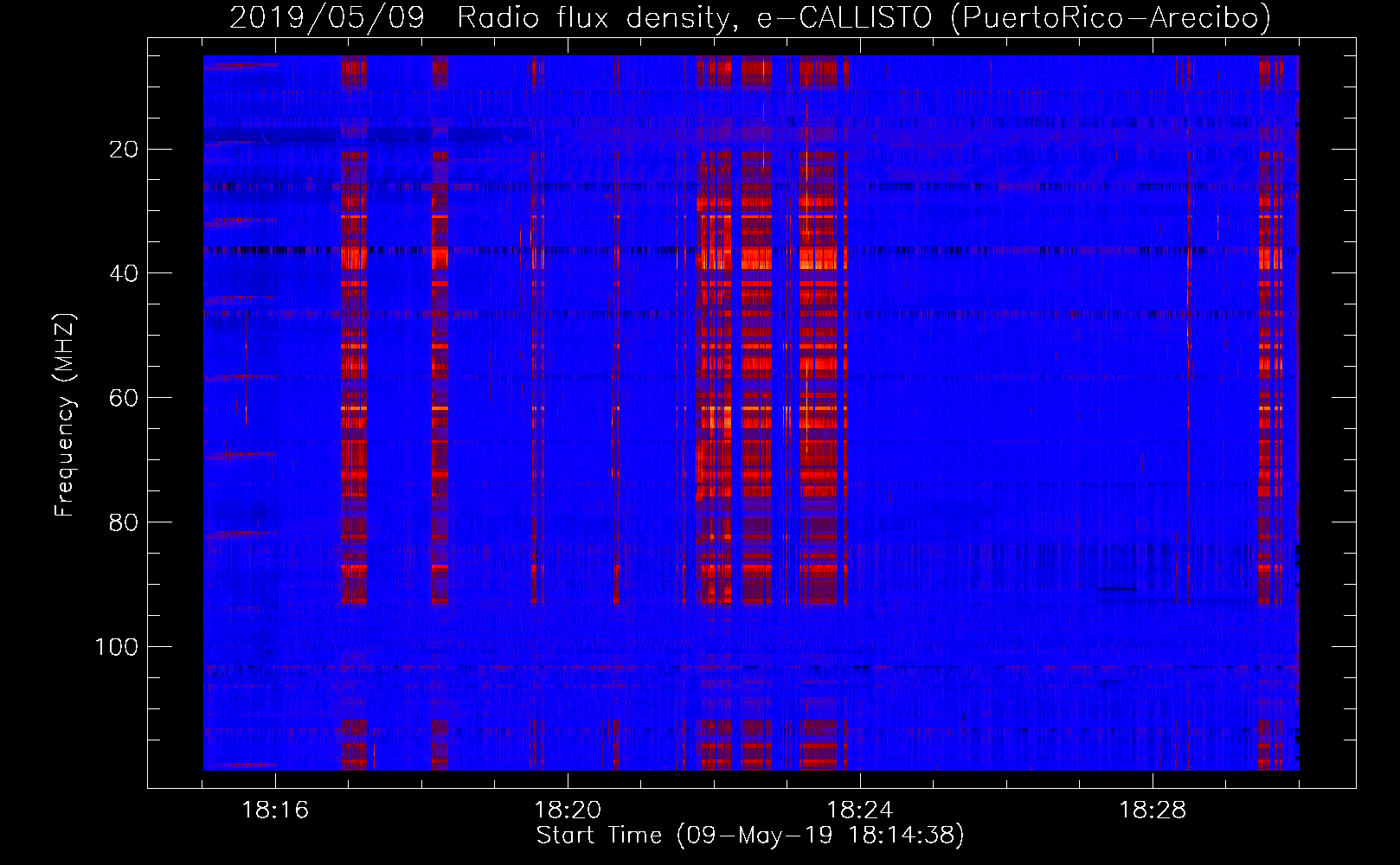Viewport: 1400px width, 865px height.
Task: Click the '40' frequency tick label
Action: [x=124, y=273]
